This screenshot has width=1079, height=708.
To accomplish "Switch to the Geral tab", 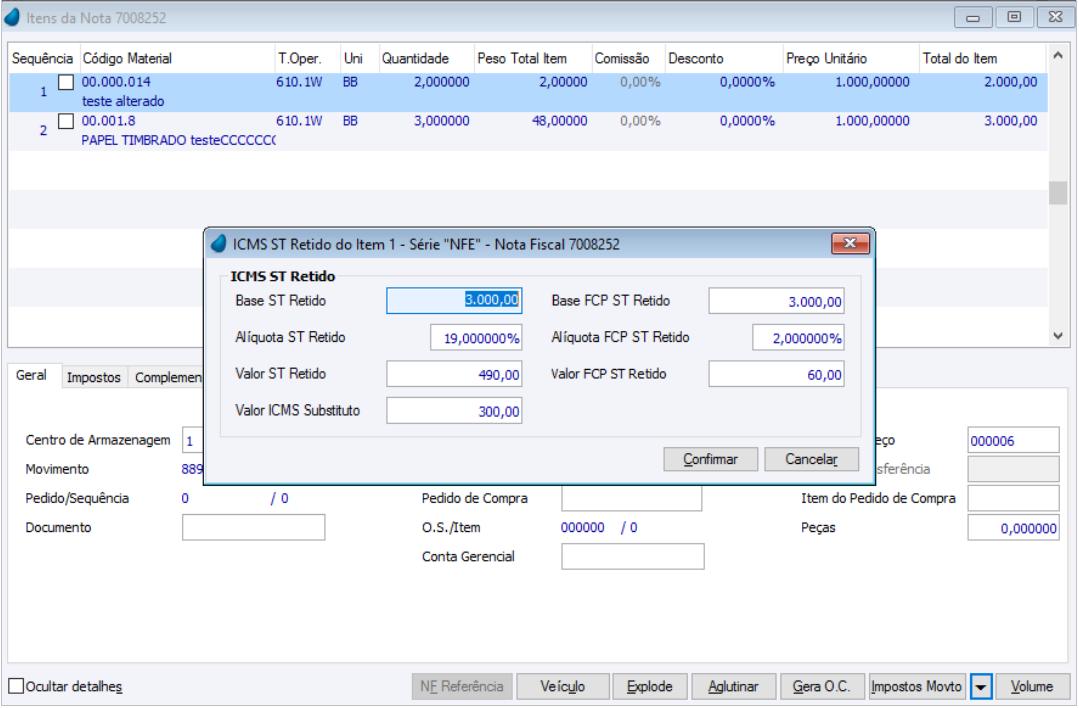I will pyautogui.click(x=32, y=375).
